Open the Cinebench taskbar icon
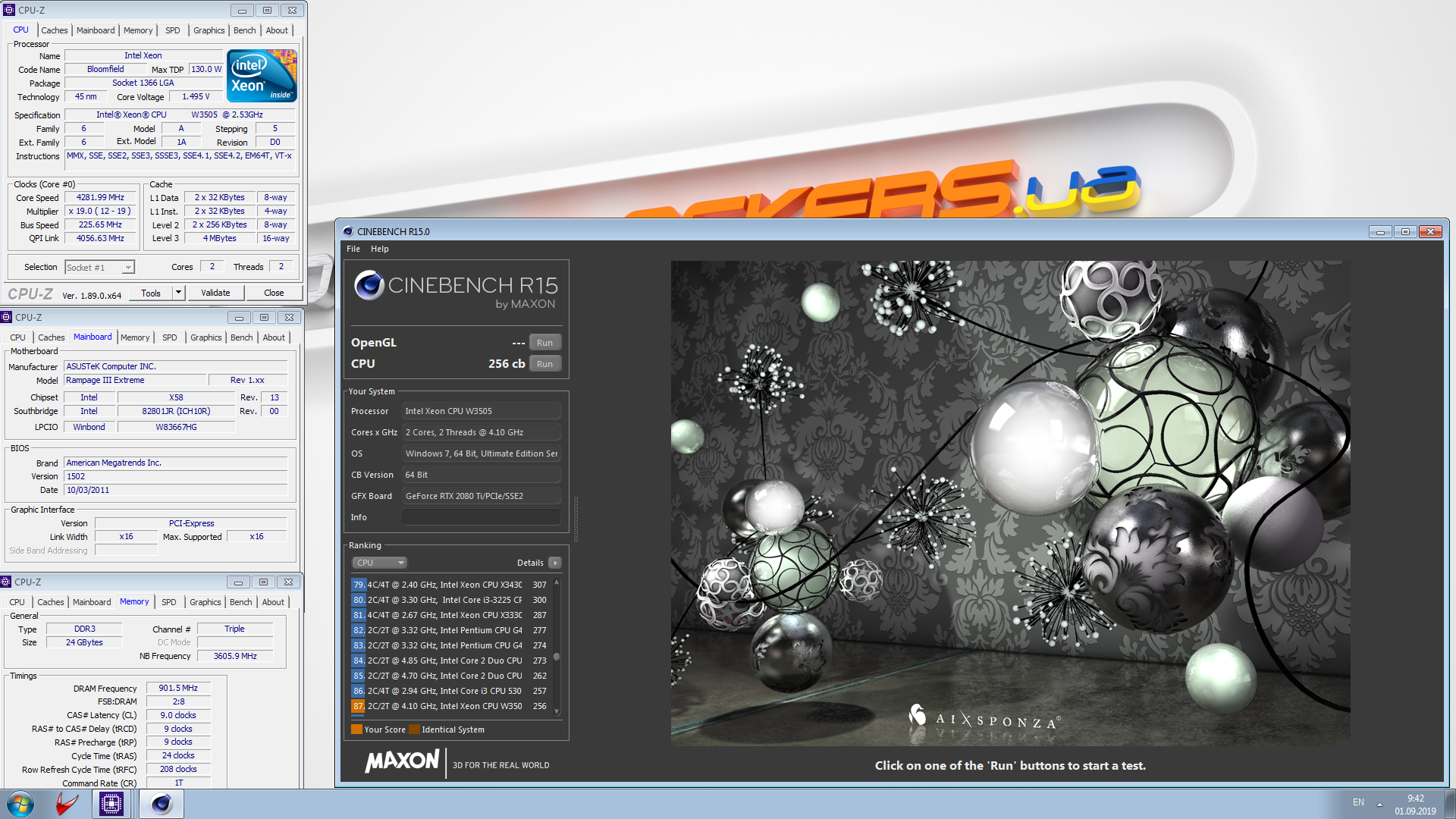Screen dimensions: 1456x819 tap(162, 804)
